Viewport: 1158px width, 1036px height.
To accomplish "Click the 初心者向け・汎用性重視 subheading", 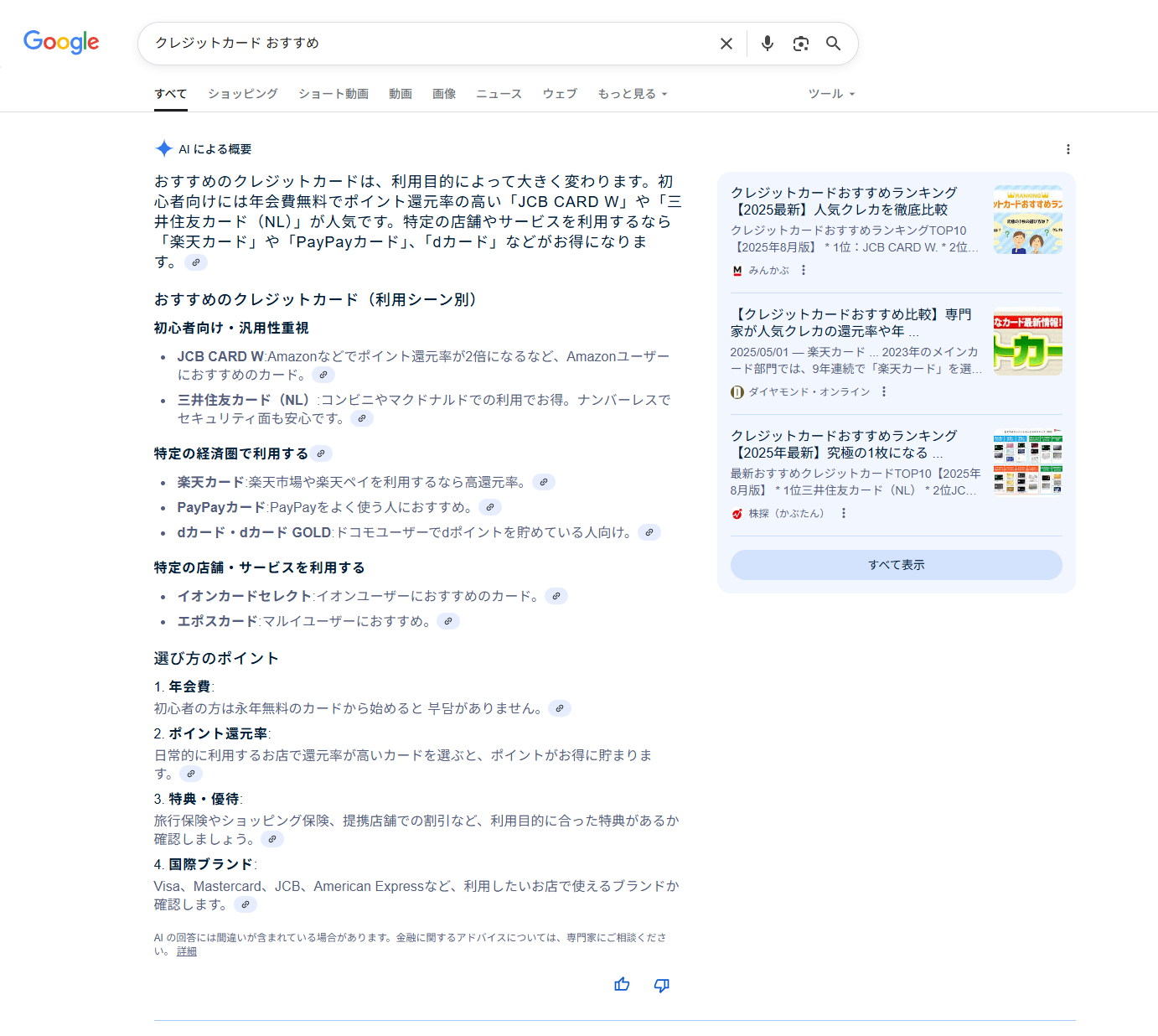I will pyautogui.click(x=231, y=328).
